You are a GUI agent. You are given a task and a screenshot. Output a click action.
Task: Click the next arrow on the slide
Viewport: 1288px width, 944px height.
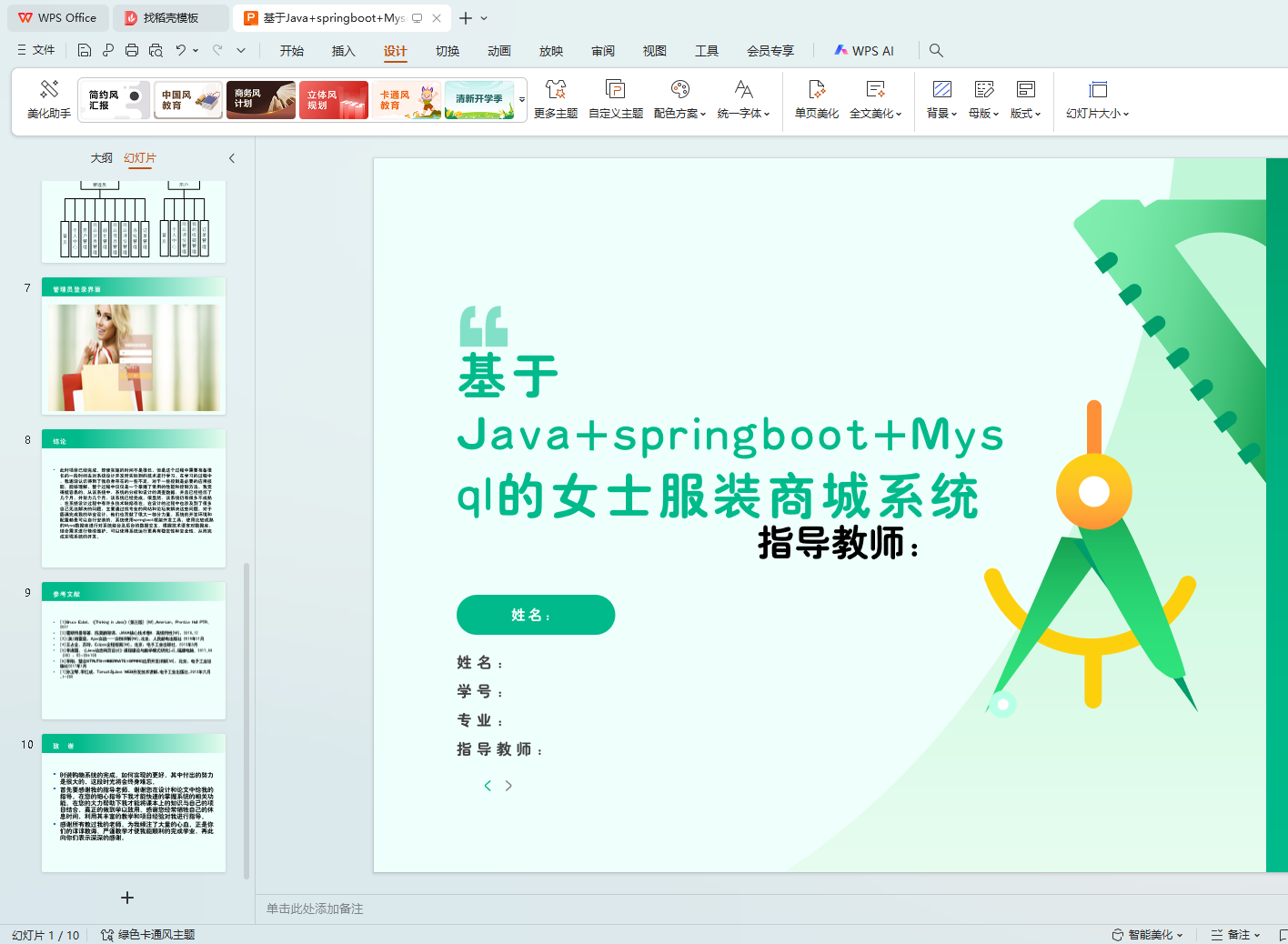point(508,786)
